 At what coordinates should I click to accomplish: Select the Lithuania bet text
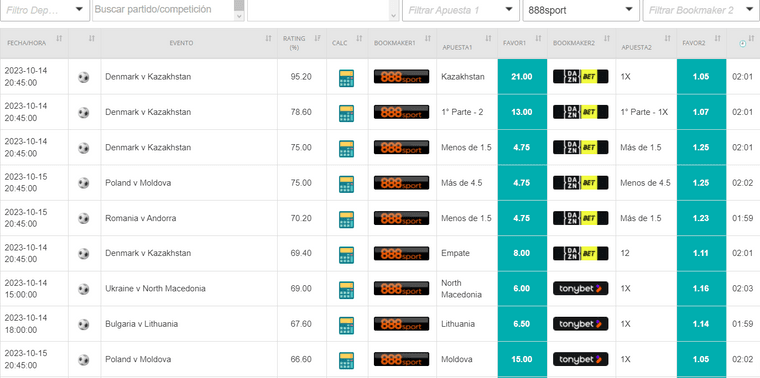458,324
